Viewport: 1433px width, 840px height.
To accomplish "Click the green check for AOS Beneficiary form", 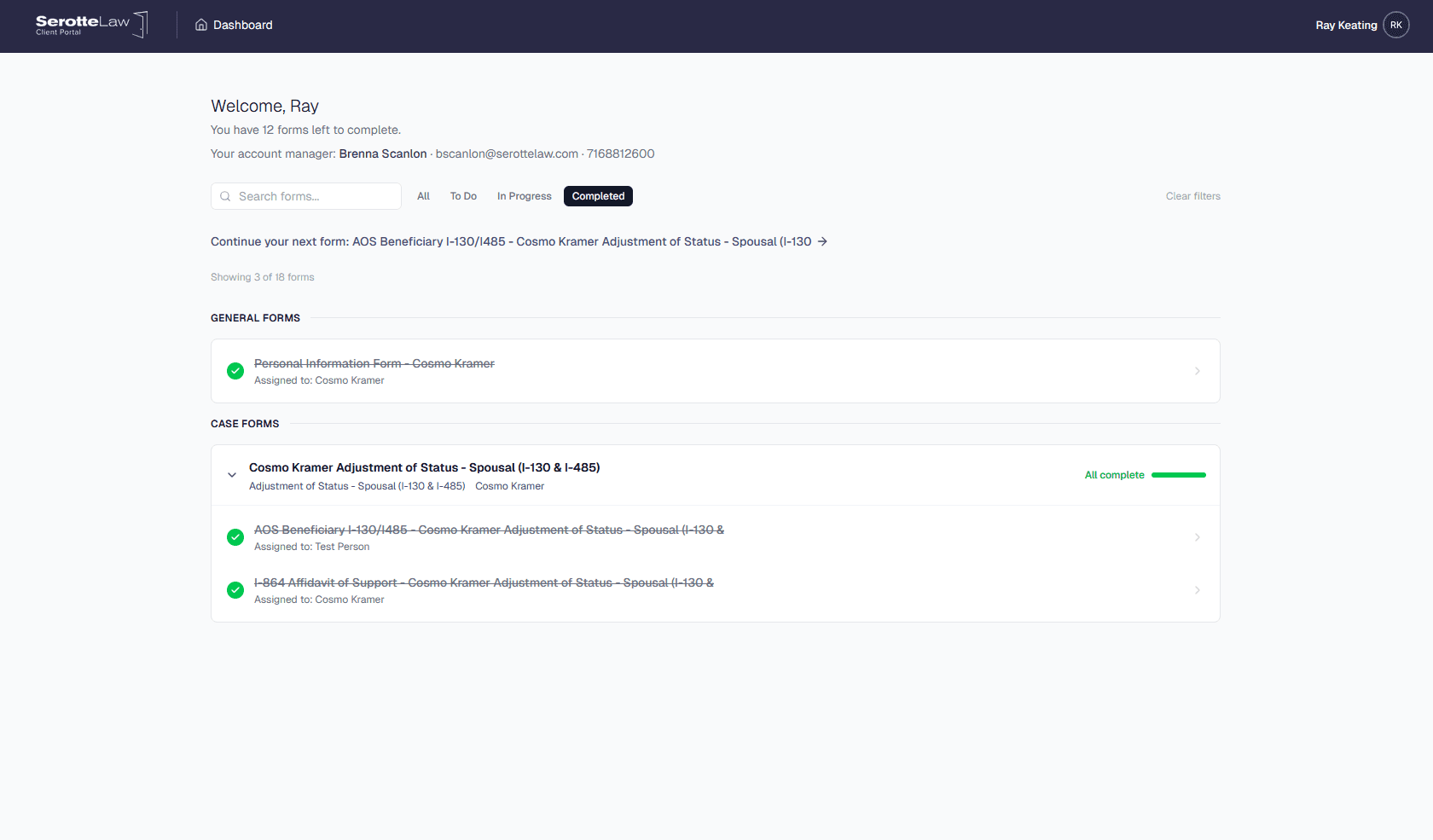I will [x=235, y=537].
